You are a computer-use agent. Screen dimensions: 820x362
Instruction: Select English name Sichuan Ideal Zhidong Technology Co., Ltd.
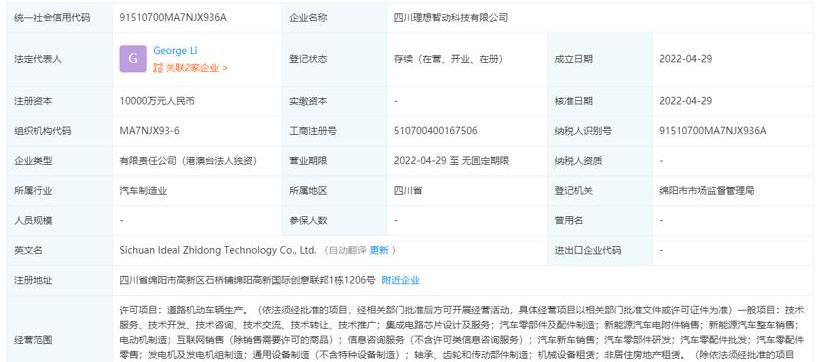pos(218,250)
